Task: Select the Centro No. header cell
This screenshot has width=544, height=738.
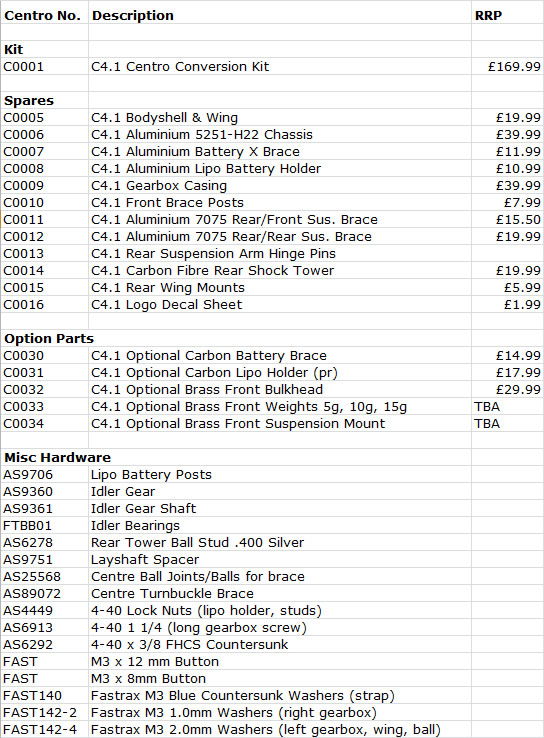Action: tap(44, 15)
